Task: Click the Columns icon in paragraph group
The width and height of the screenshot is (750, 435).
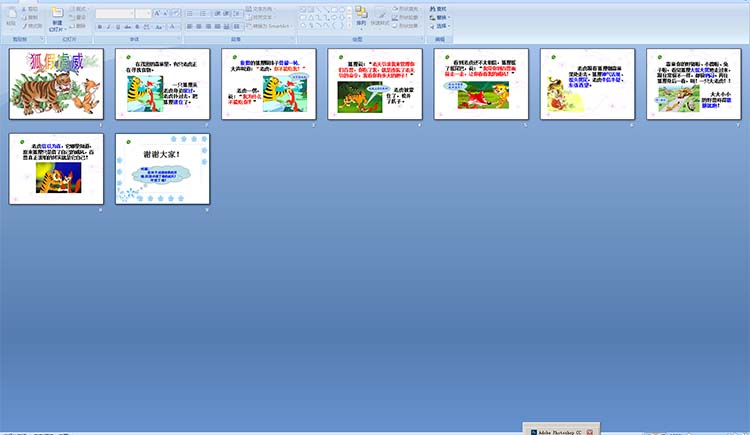Action: (x=237, y=26)
